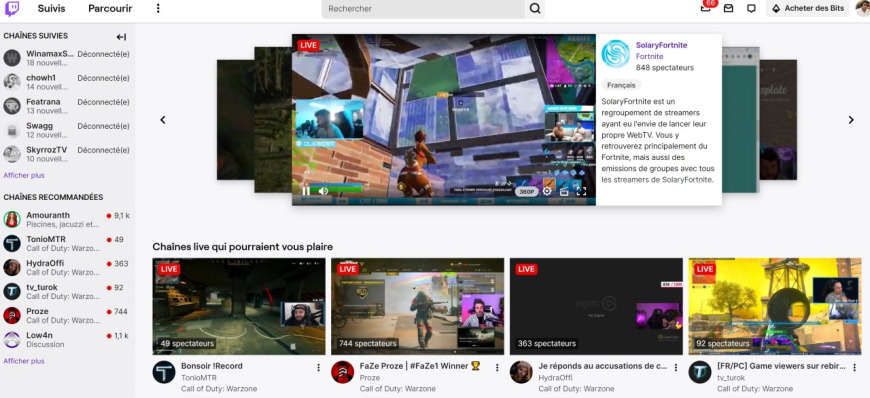Select WinamaxS followed channel
The width and height of the screenshot is (870, 398).
67,58
